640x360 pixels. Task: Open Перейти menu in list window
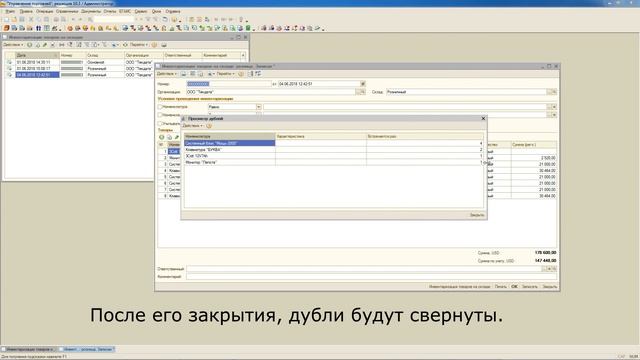click(139, 45)
